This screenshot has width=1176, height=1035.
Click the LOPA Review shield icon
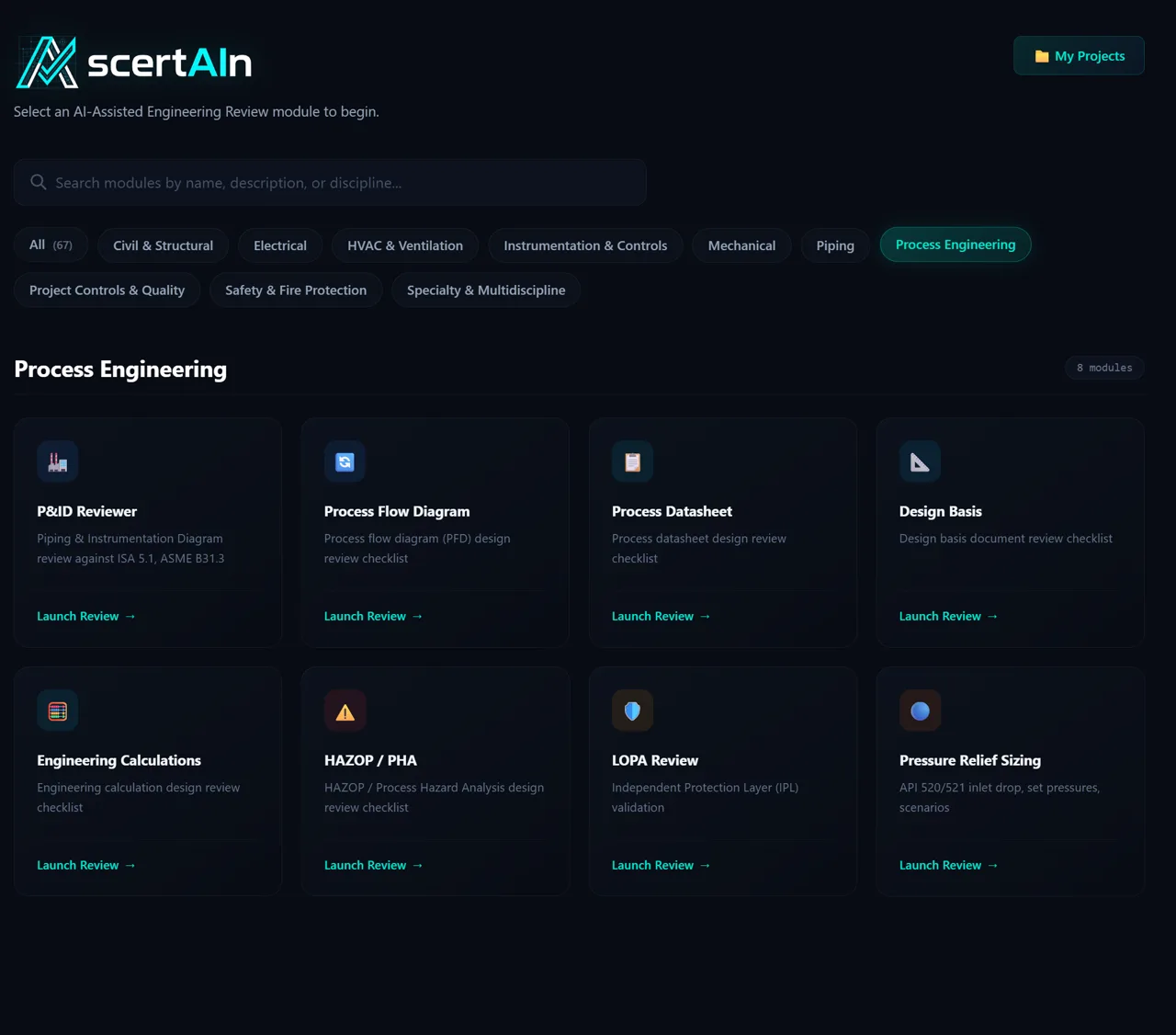pyautogui.click(x=632, y=711)
